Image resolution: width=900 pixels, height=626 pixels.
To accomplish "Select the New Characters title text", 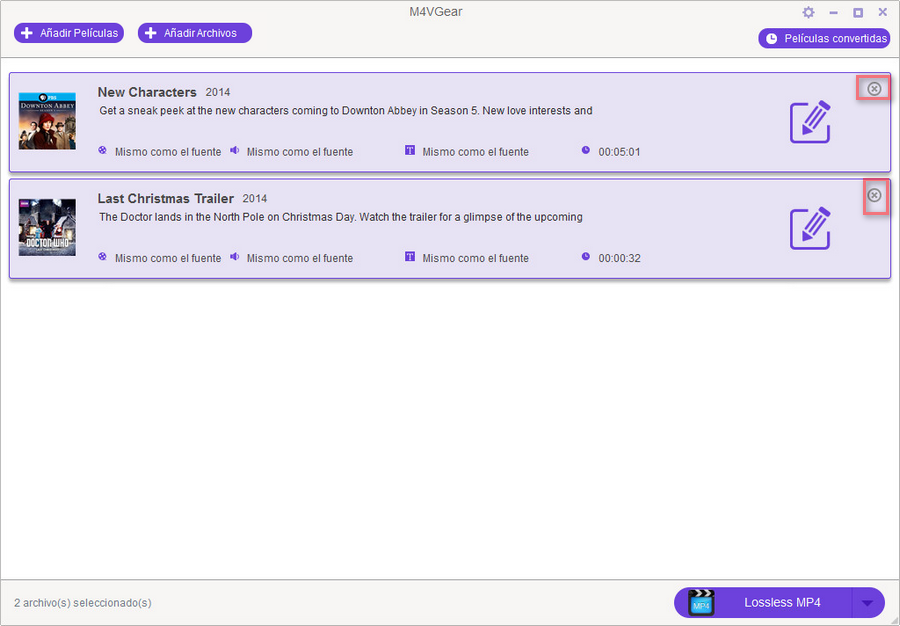I will click(x=147, y=92).
